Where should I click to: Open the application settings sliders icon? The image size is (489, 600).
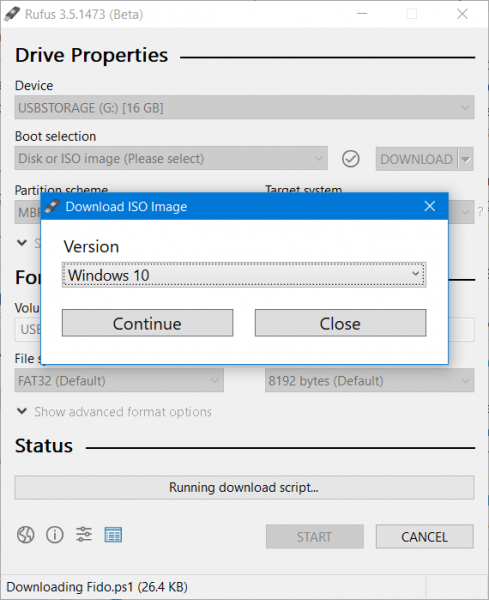click(84, 534)
